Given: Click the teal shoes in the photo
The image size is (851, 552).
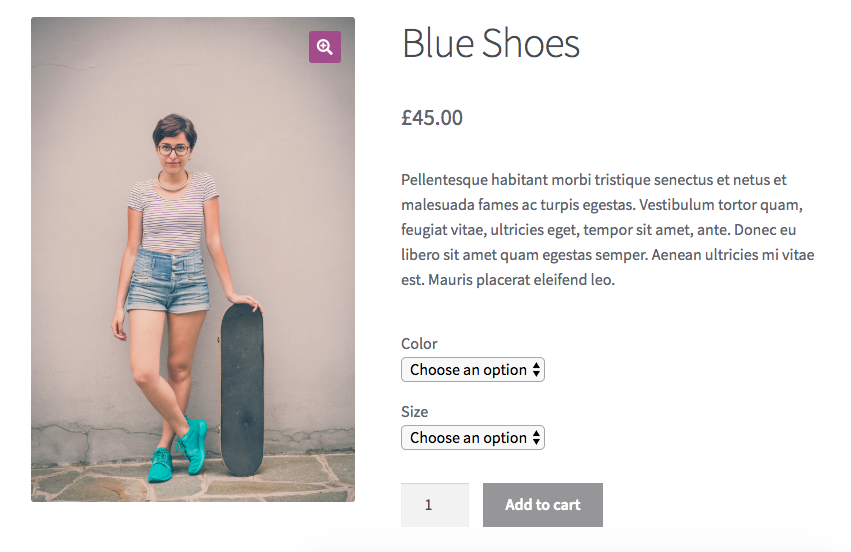Looking at the screenshot, I should click(179, 449).
